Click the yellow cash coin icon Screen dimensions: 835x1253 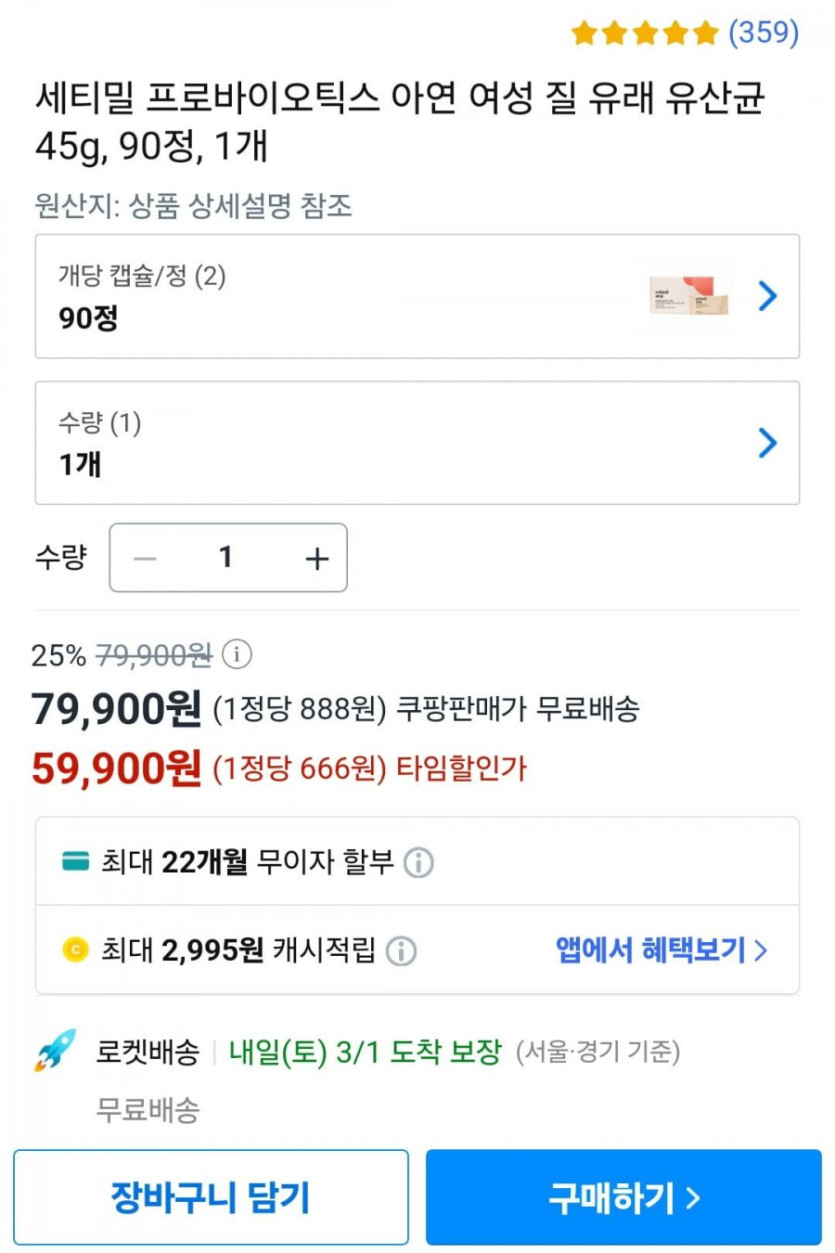[x=75, y=950]
